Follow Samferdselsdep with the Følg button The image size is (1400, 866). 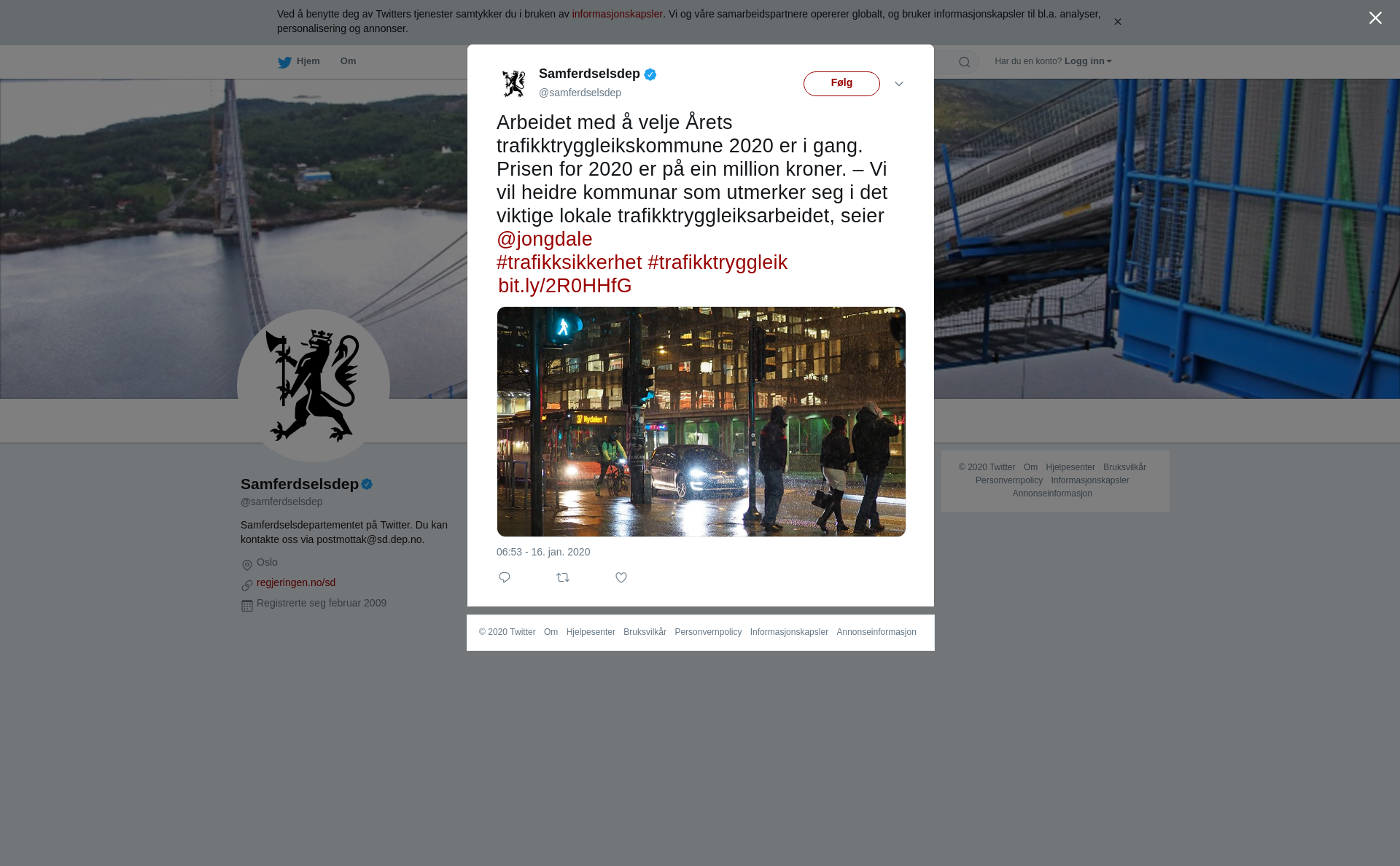pos(841,84)
